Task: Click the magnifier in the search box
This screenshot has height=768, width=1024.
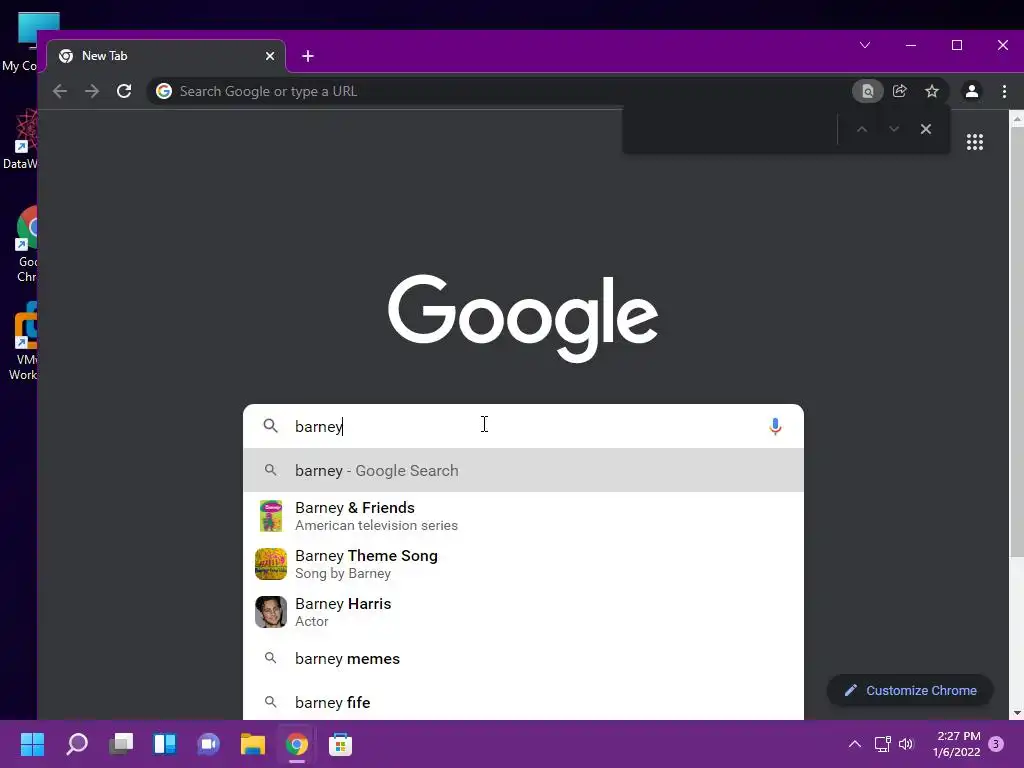Action: (270, 426)
